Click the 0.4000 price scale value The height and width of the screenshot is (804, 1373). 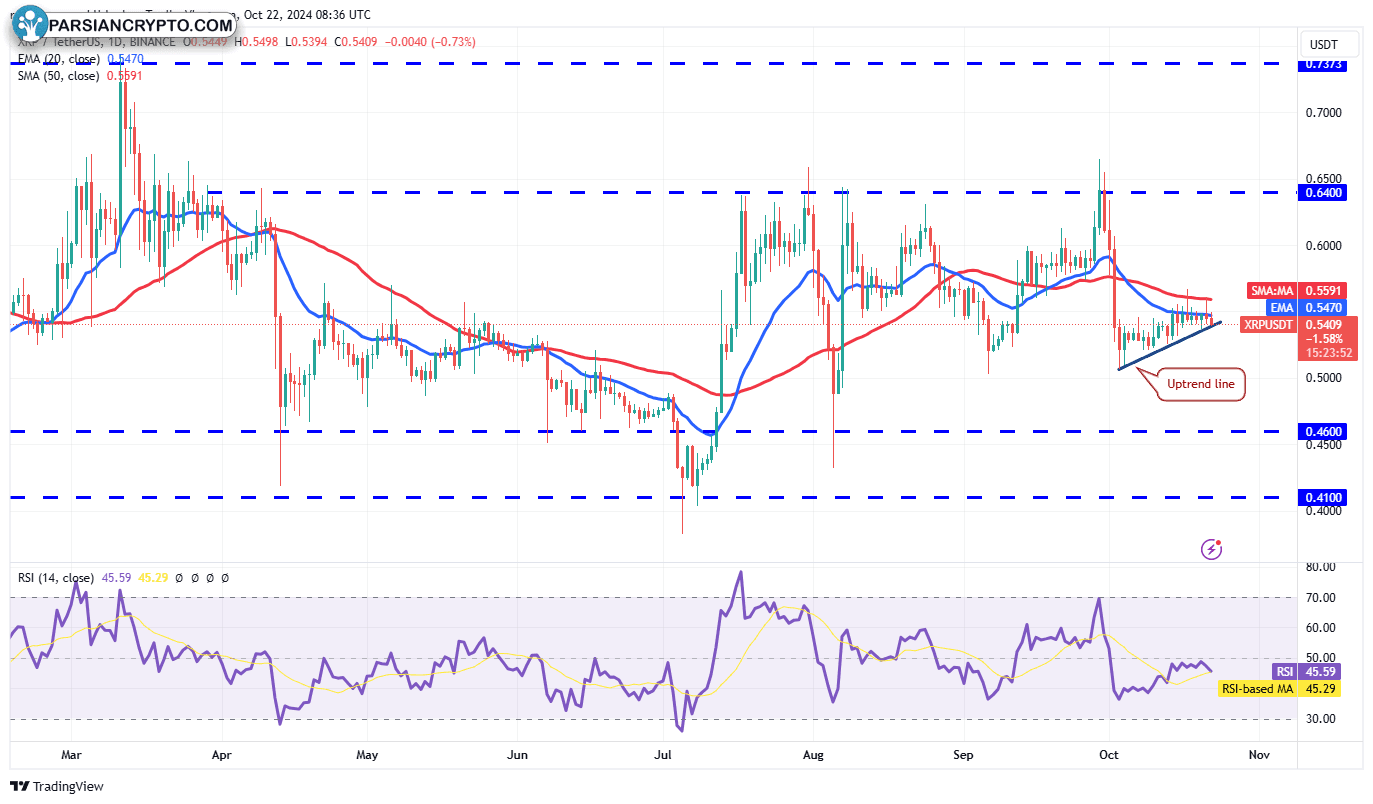(1323, 511)
